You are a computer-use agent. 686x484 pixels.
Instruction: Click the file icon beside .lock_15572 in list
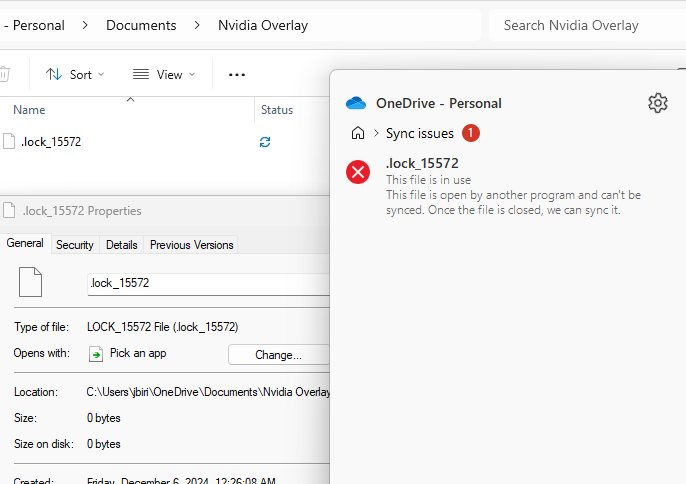point(9,141)
